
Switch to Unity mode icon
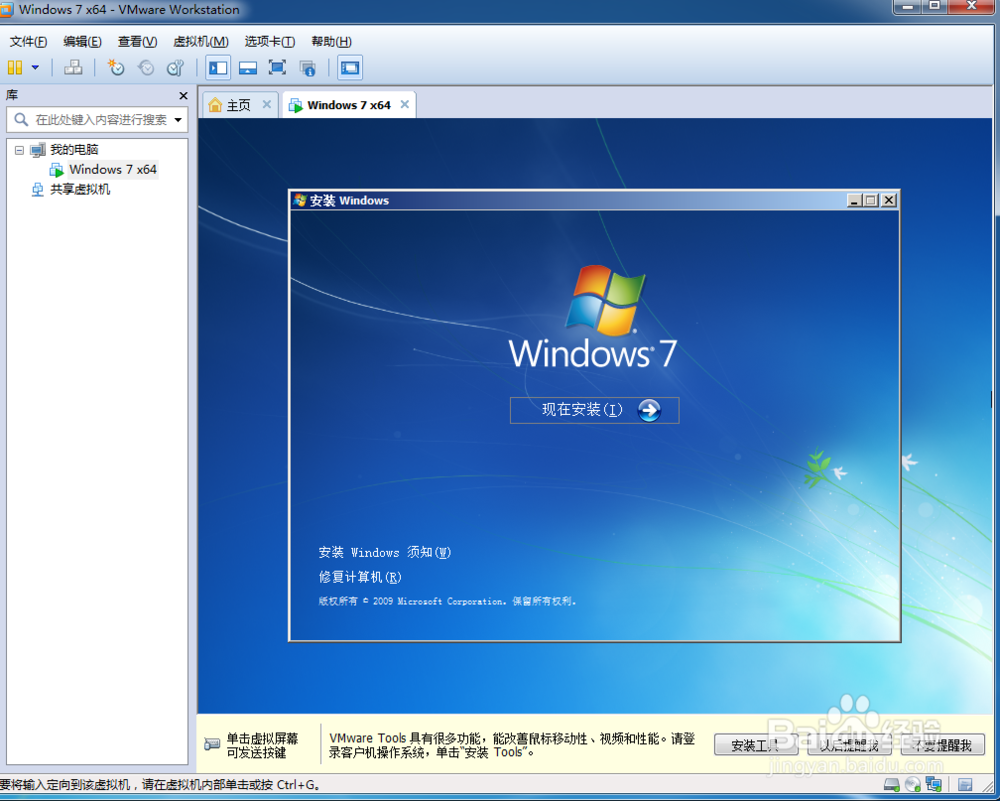pyautogui.click(x=308, y=68)
